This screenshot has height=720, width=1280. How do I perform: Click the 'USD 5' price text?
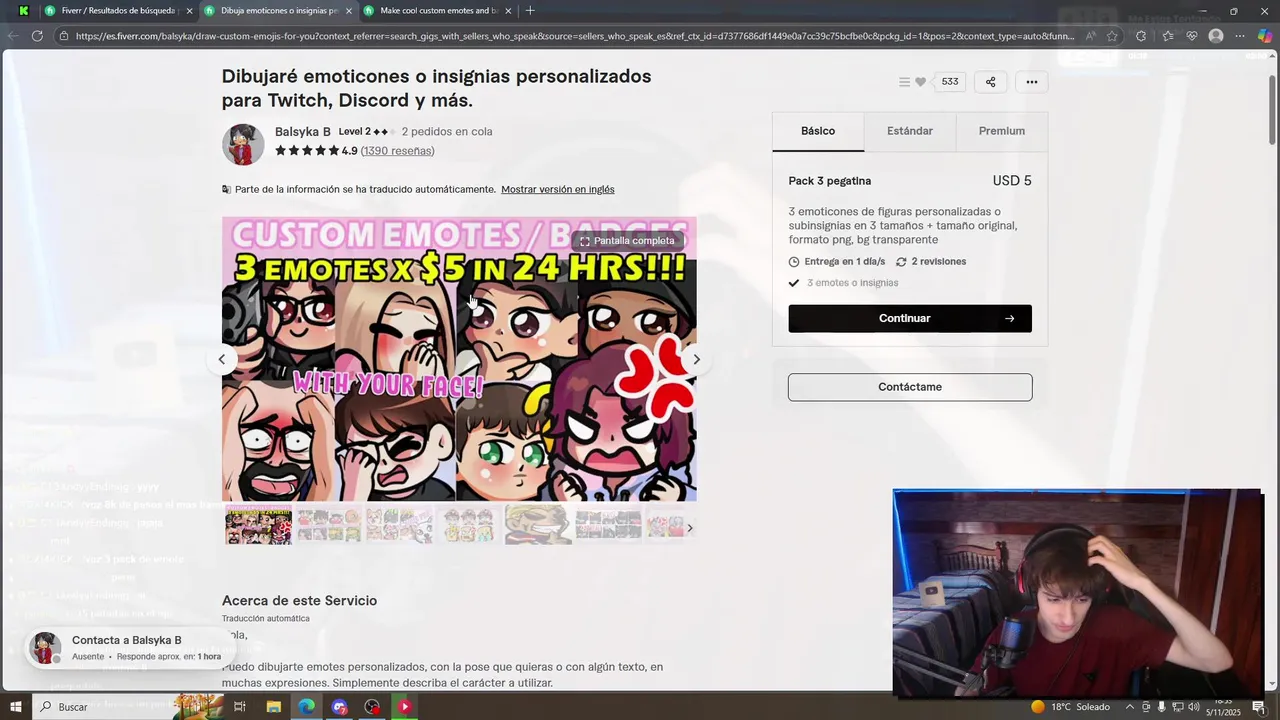[1012, 181]
